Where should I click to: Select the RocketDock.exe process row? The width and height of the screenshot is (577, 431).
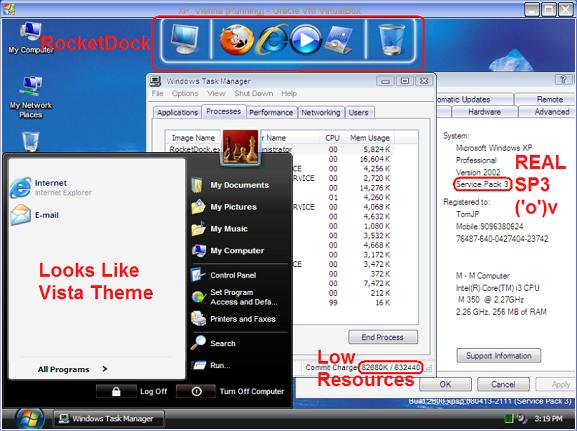coord(280,149)
